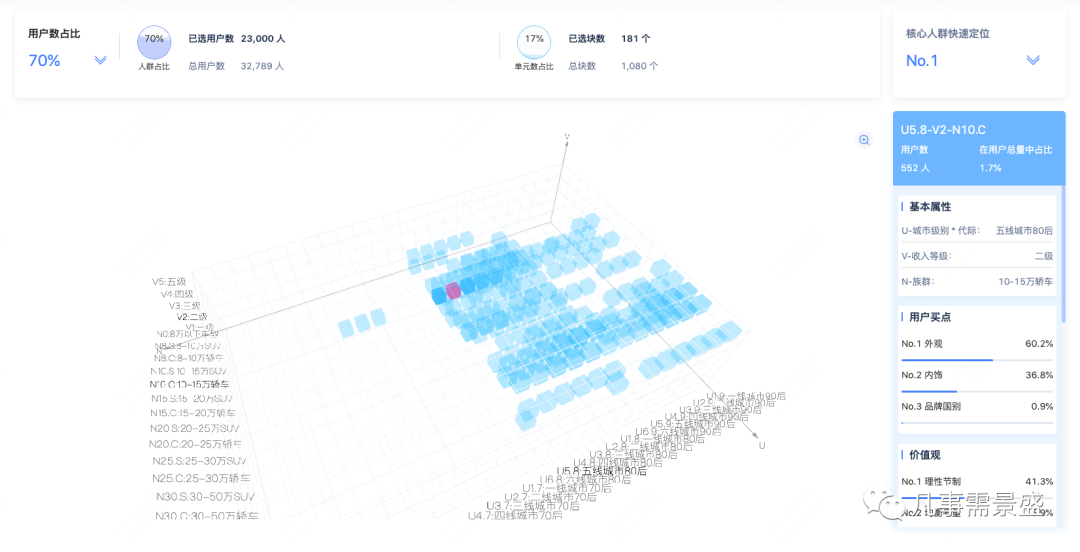Click the No.1 外观 row label
The image size is (1080, 552).
click(922, 344)
